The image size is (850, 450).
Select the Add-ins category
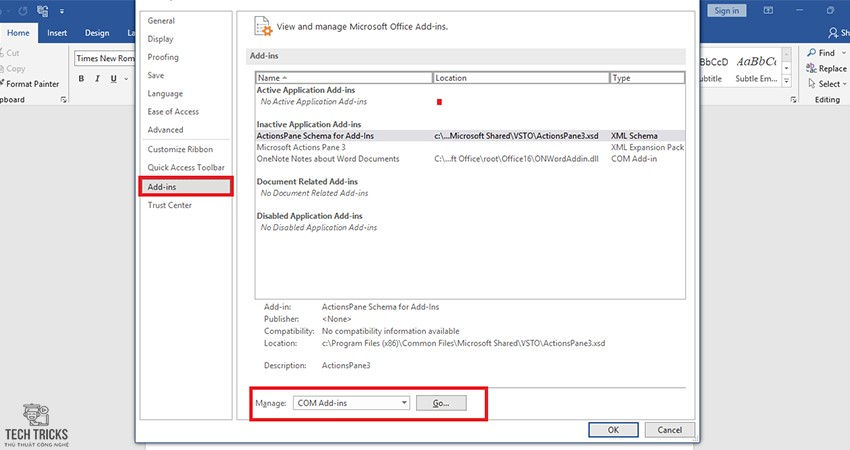186,187
